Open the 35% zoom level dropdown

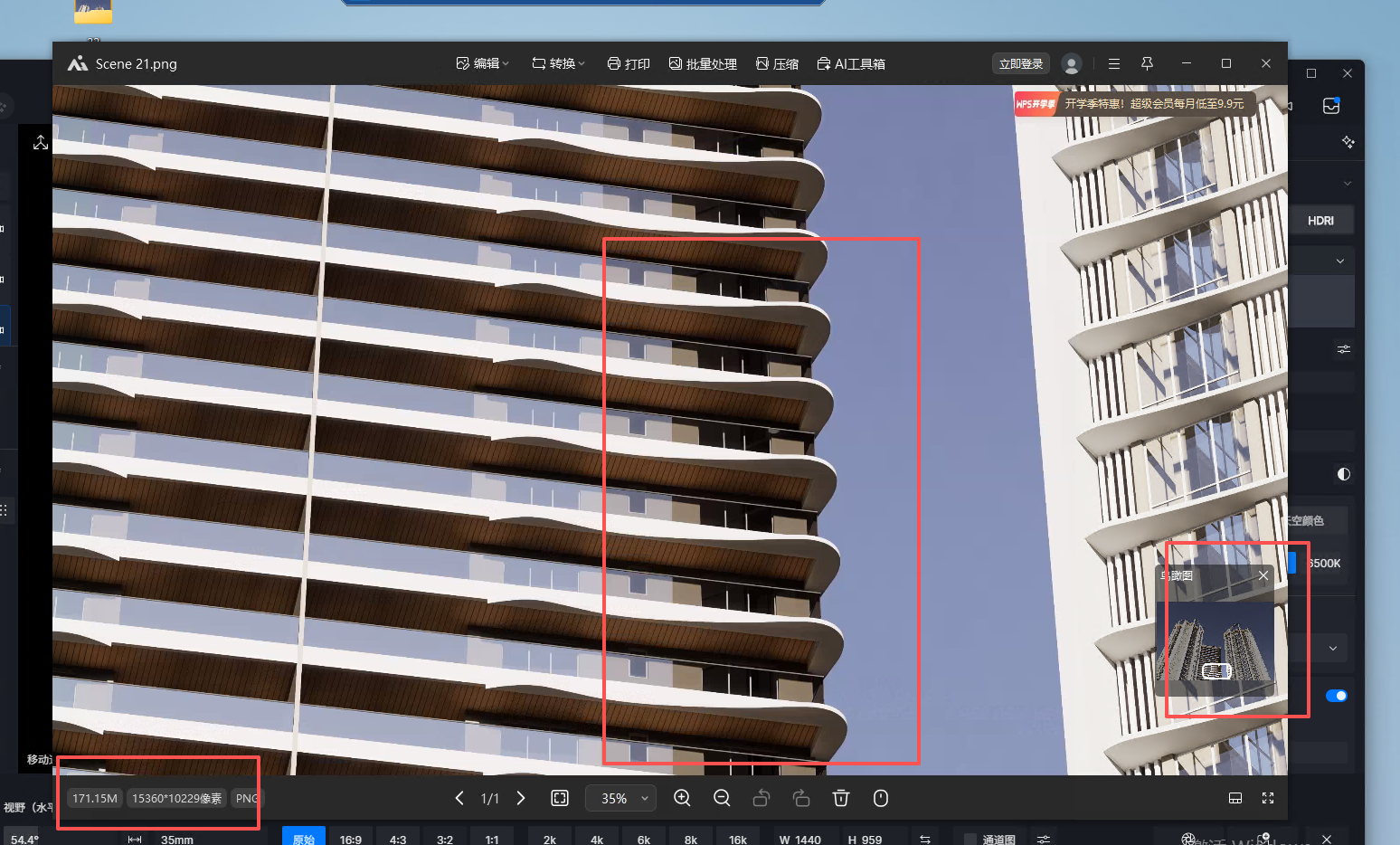point(620,798)
